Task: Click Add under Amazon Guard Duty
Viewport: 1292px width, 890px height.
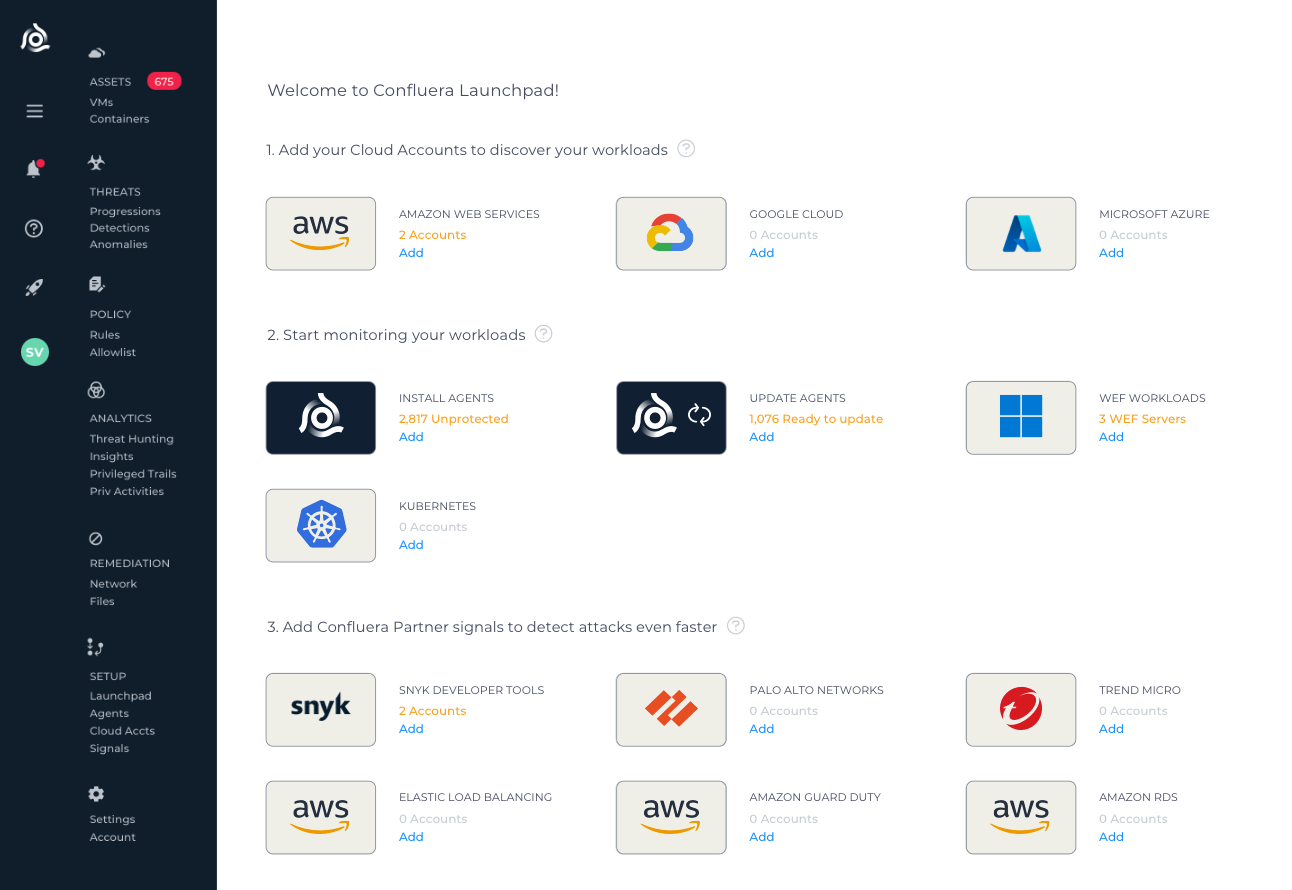Action: (762, 837)
